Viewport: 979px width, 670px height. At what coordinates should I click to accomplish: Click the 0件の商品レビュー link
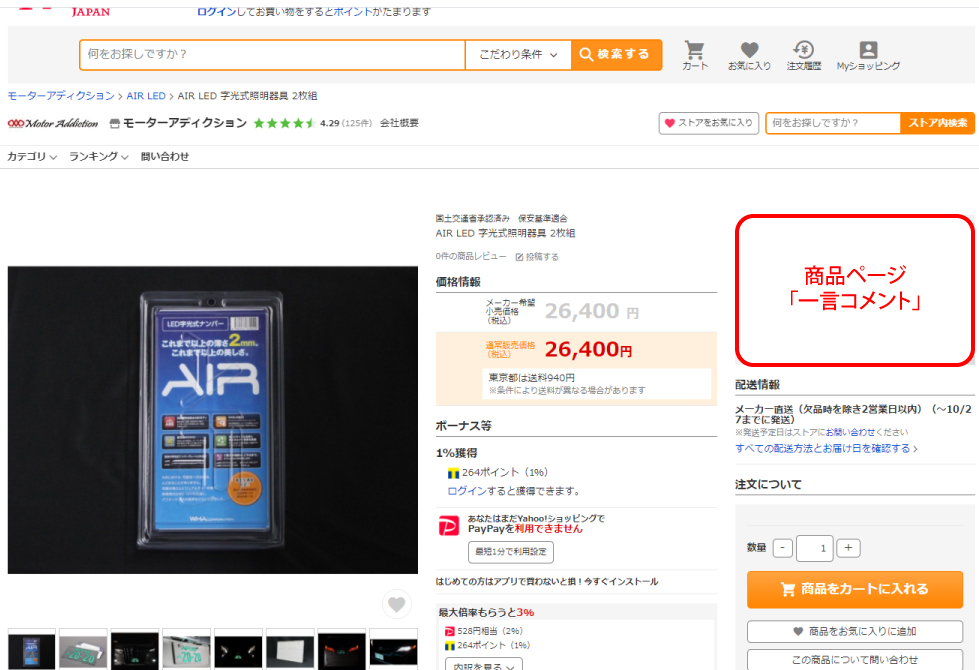tap(471, 257)
